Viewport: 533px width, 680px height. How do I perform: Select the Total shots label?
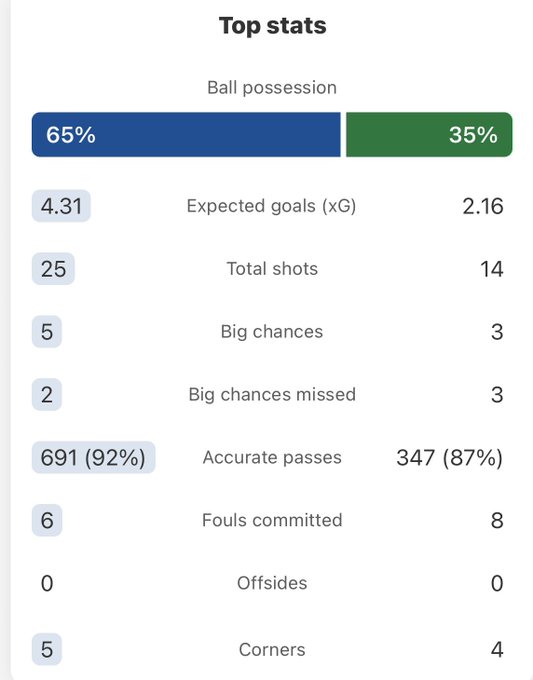(272, 269)
